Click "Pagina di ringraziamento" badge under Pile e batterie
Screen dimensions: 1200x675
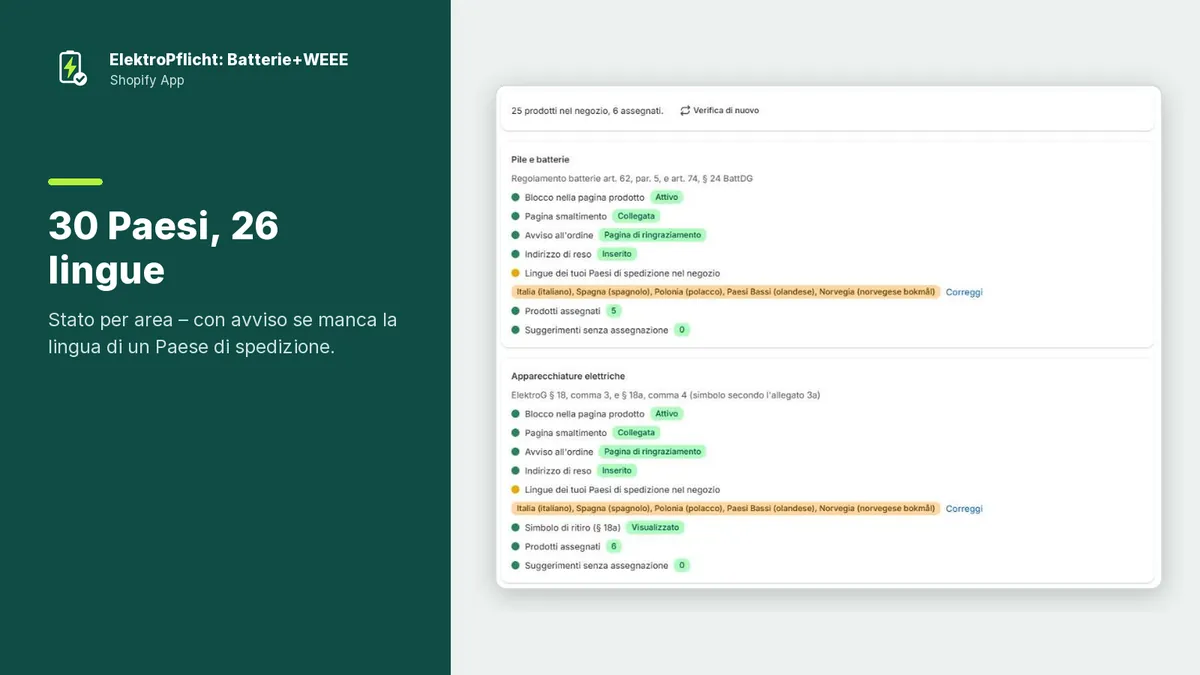(653, 235)
